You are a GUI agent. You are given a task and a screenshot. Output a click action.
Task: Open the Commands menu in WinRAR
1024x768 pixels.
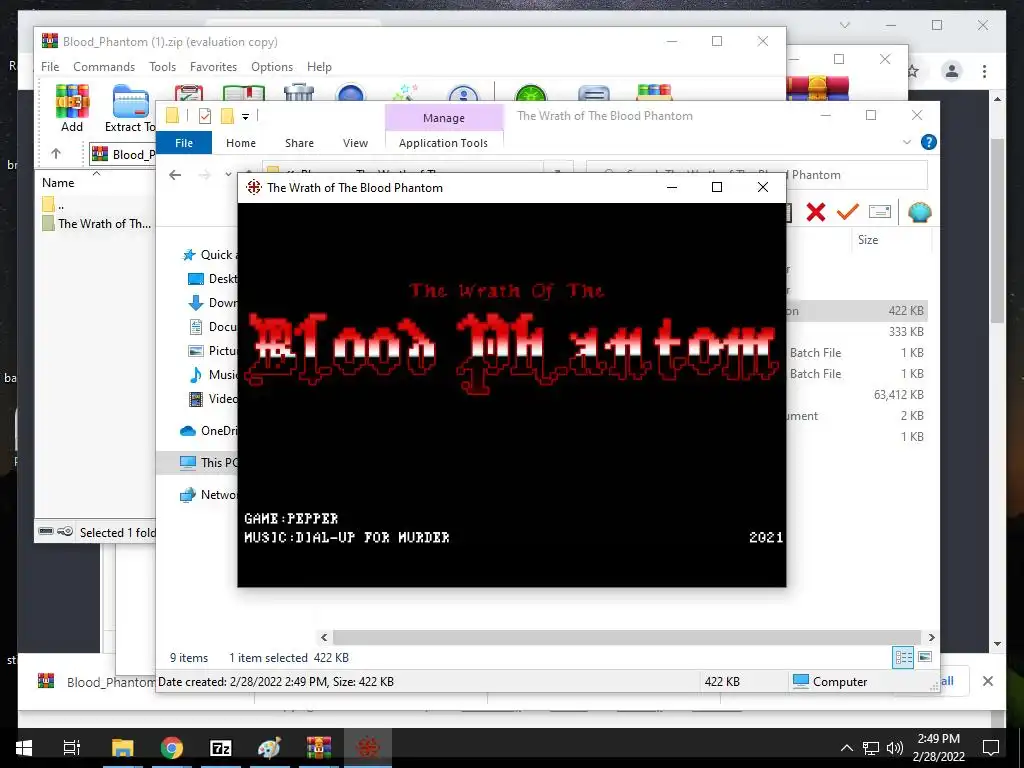click(104, 67)
